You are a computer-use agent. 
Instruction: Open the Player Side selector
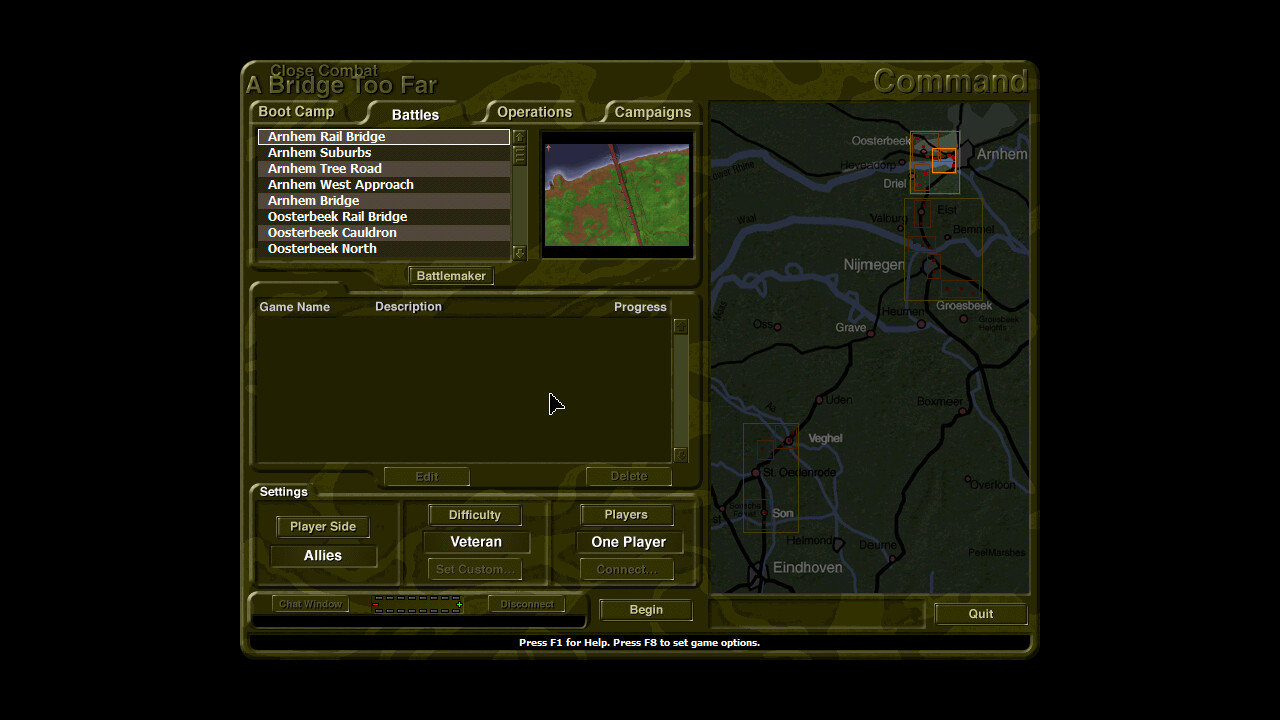[x=322, y=526]
